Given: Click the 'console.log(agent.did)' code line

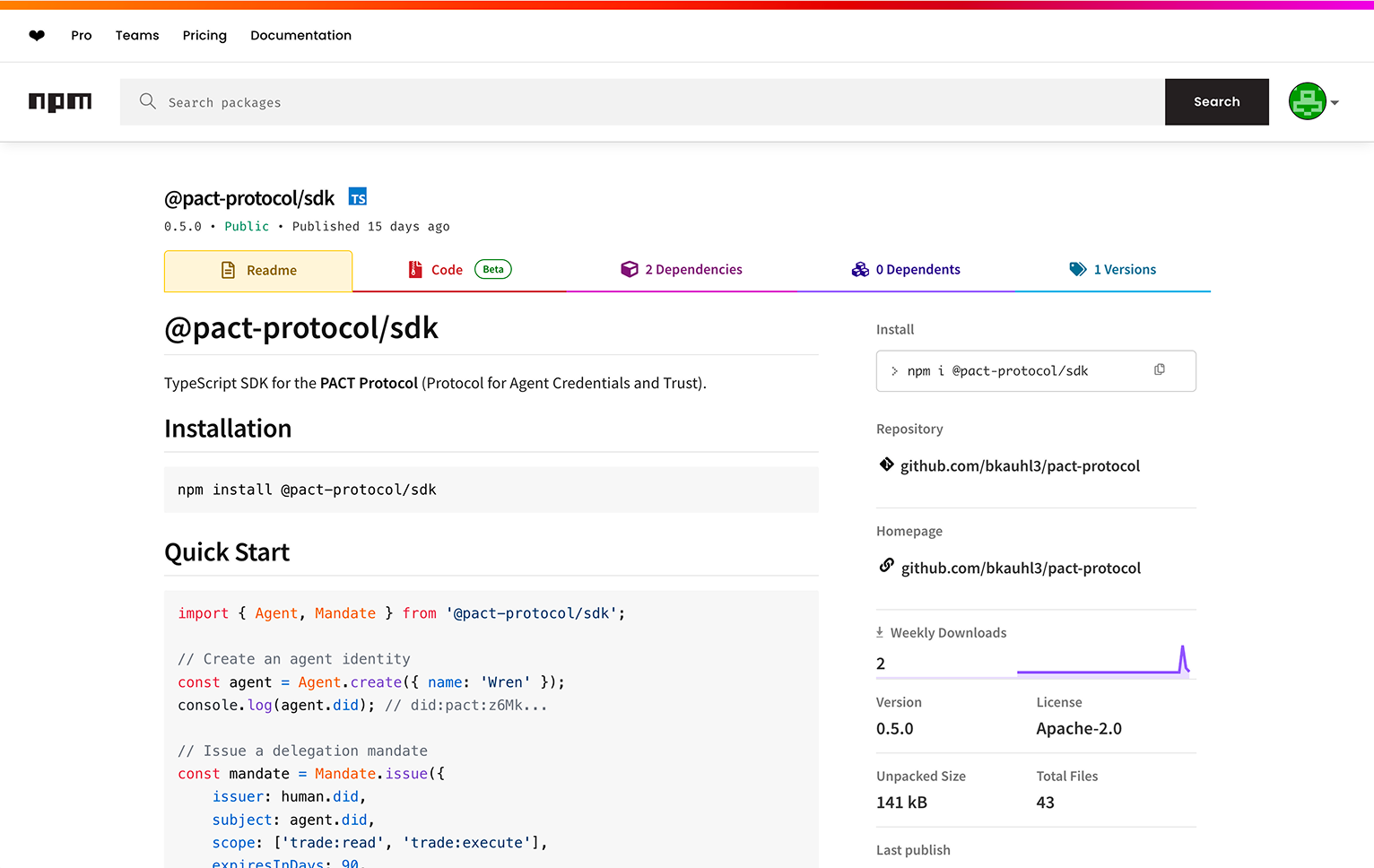Looking at the screenshot, I should tap(362, 705).
